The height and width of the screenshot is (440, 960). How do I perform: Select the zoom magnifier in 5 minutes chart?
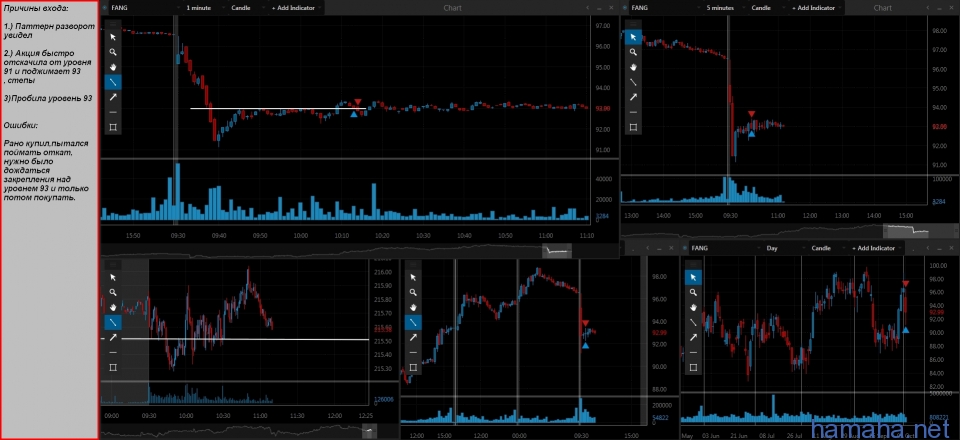(x=634, y=52)
